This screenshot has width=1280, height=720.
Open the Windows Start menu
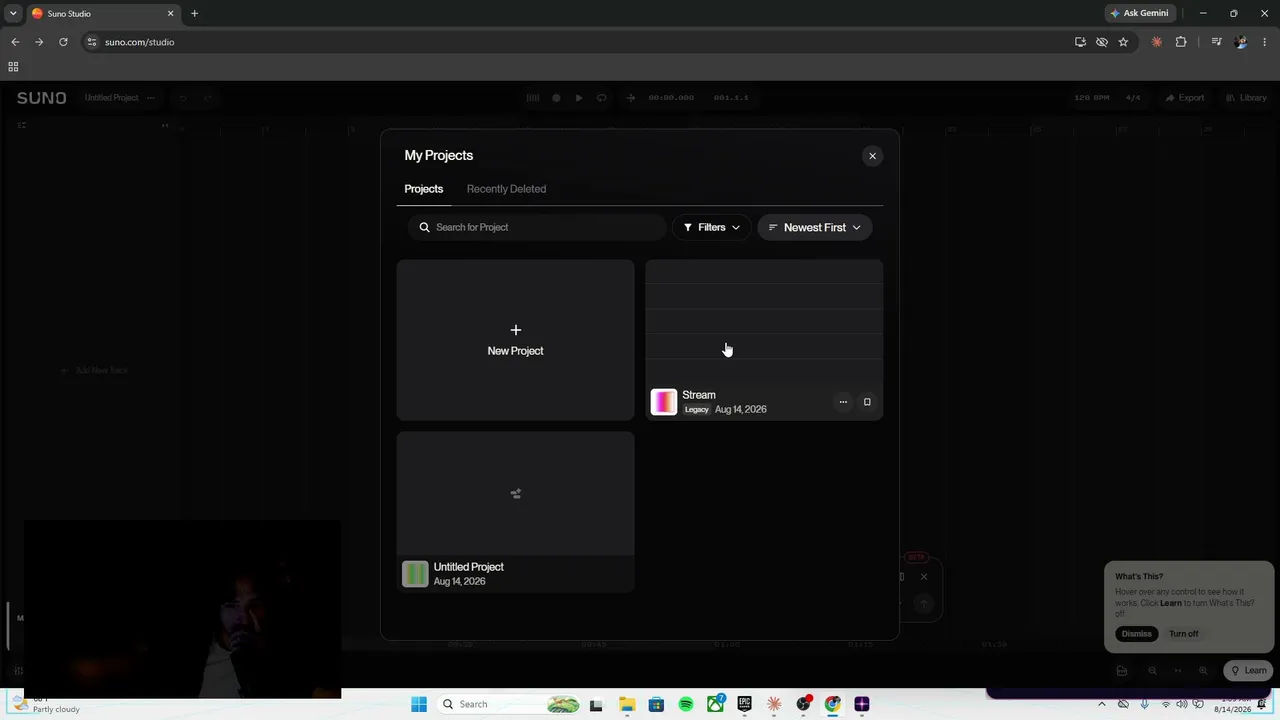click(x=419, y=704)
